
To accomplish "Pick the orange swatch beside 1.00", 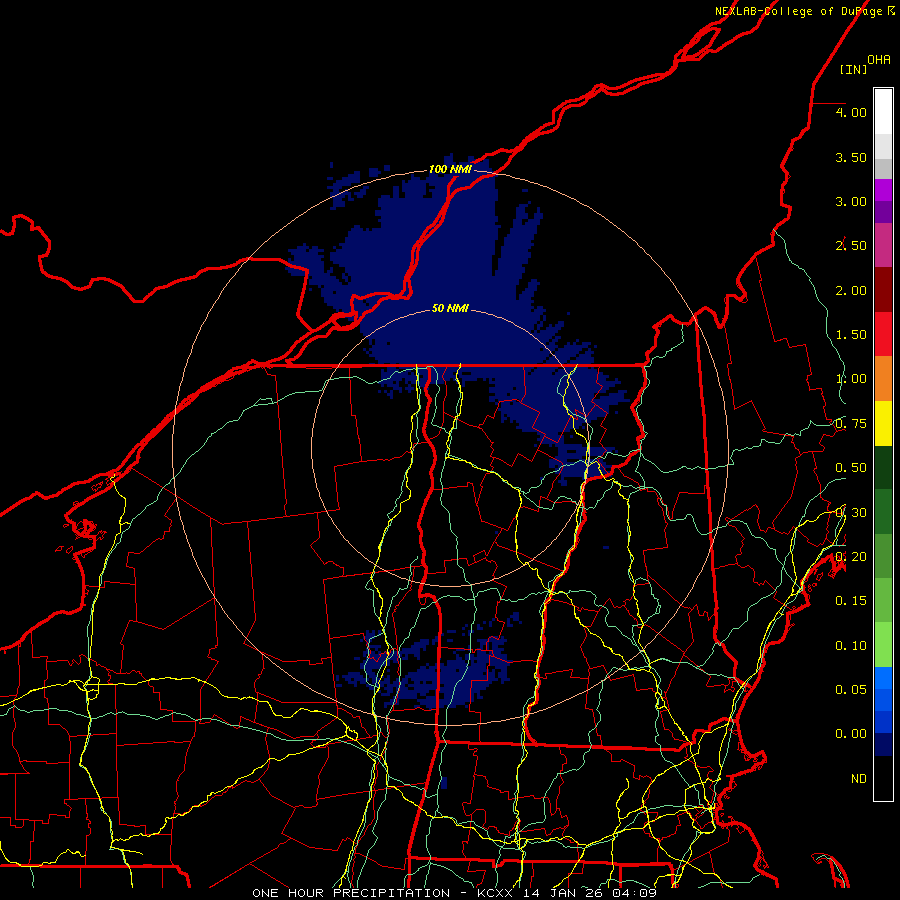I will click(x=883, y=379).
